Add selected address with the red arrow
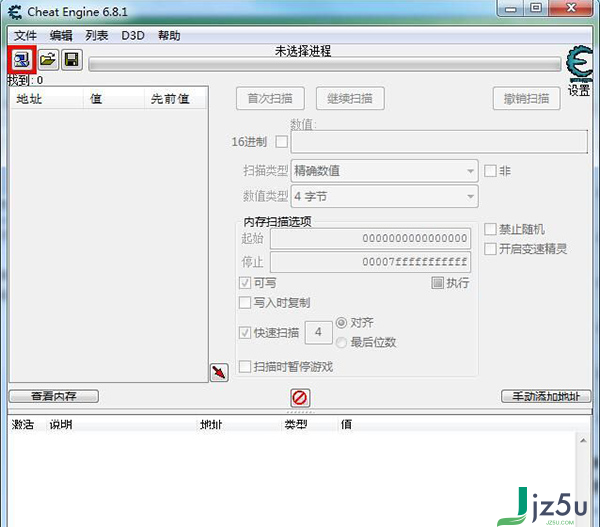600x527 pixels. pos(219,372)
